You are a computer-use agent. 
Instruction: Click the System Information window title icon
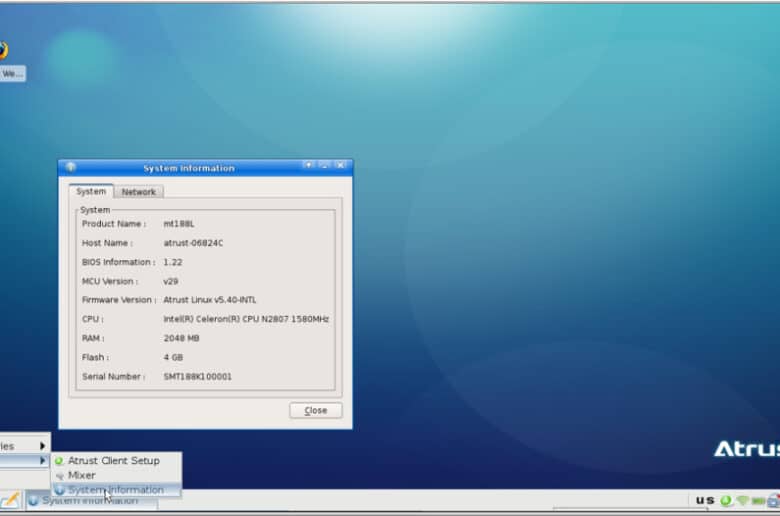(x=71, y=167)
